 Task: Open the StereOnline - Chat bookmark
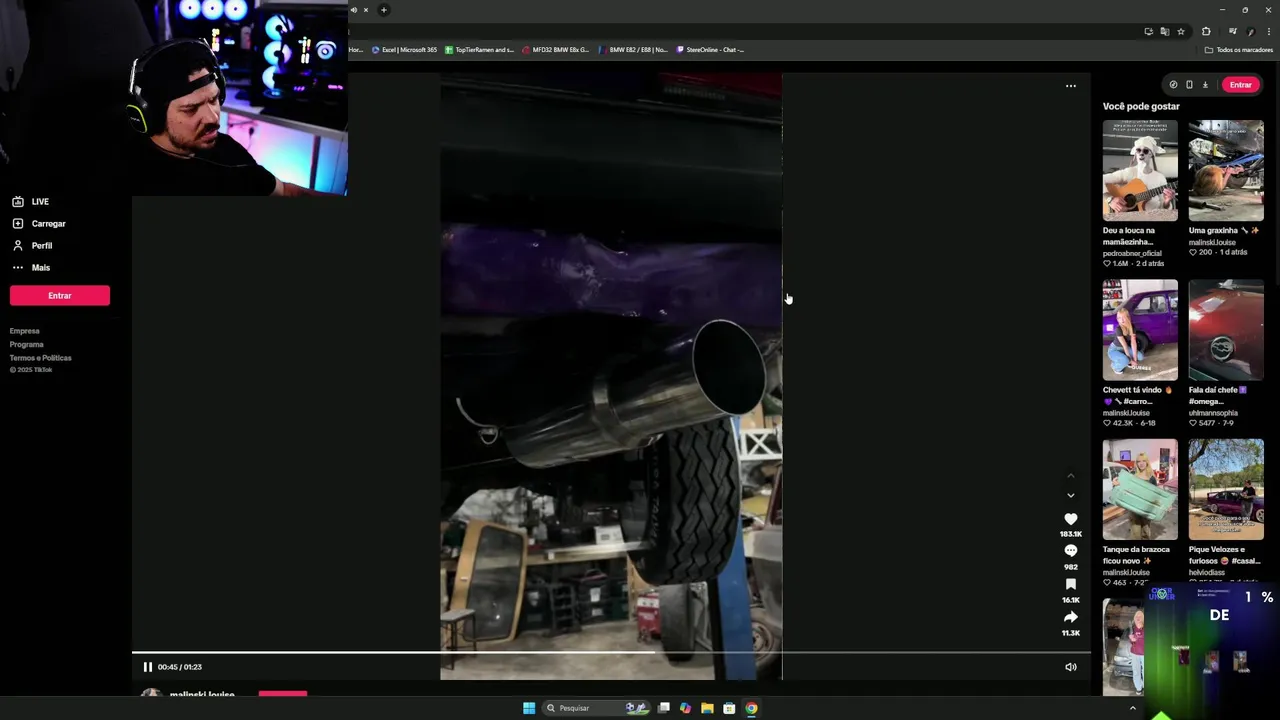tap(710, 50)
